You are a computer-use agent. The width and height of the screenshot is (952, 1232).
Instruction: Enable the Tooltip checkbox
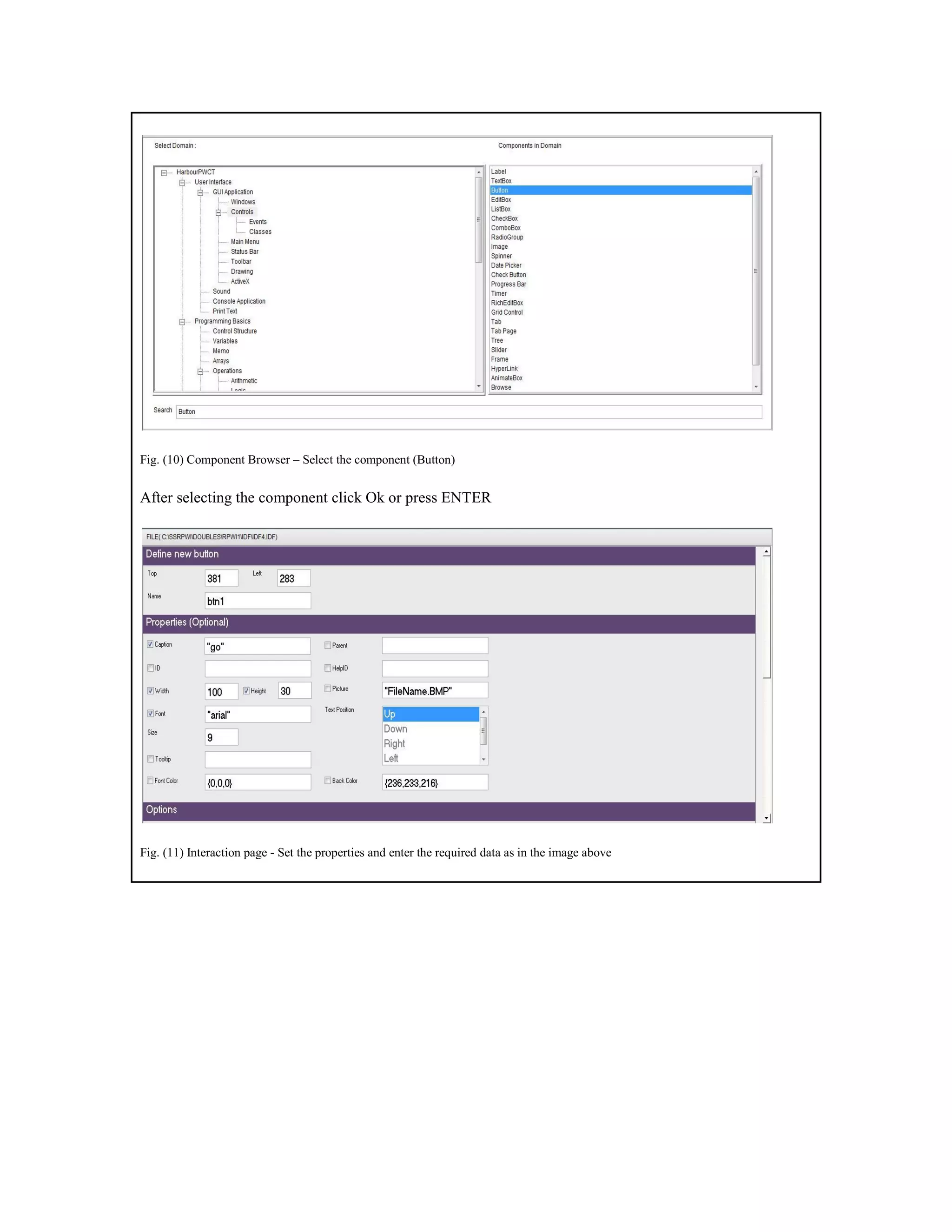[151, 759]
